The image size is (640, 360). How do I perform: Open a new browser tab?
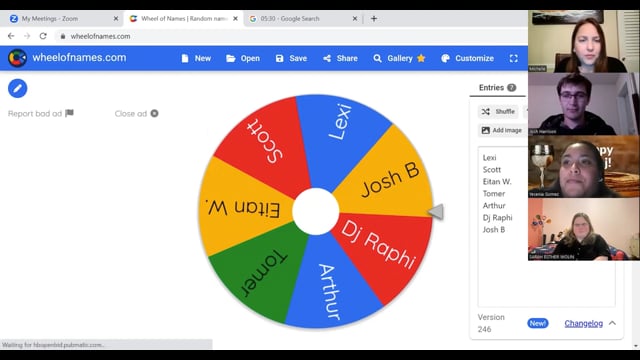[374, 19]
